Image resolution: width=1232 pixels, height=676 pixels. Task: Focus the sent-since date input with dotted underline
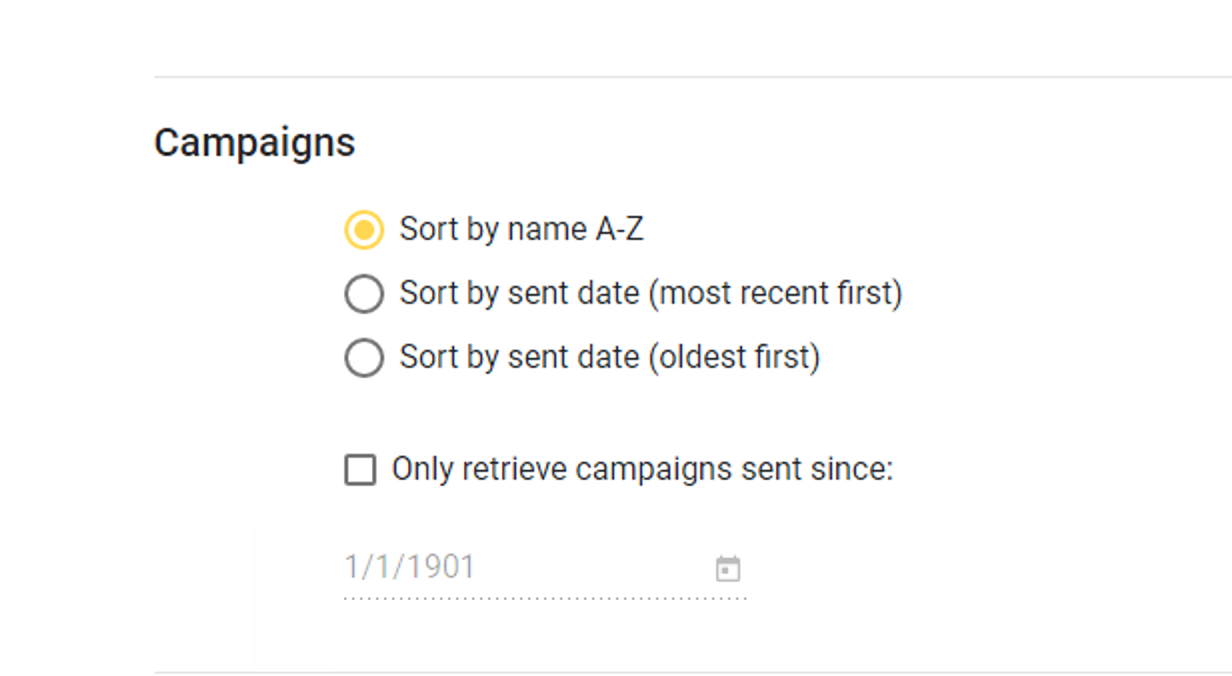pos(545,568)
